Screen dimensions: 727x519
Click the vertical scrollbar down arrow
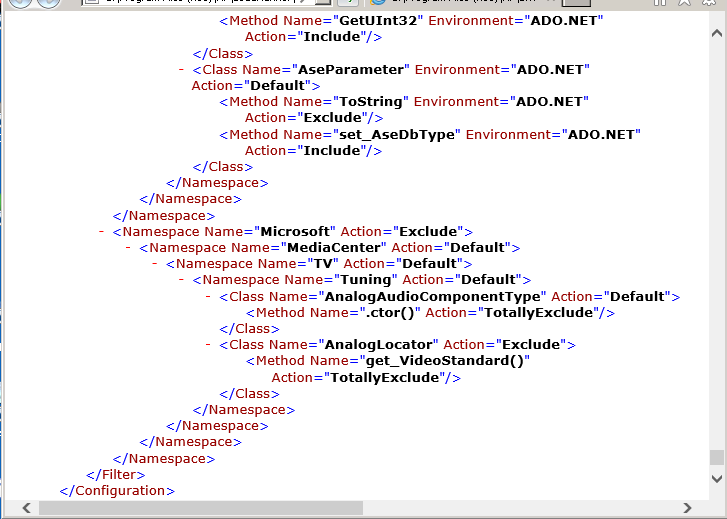(716, 478)
